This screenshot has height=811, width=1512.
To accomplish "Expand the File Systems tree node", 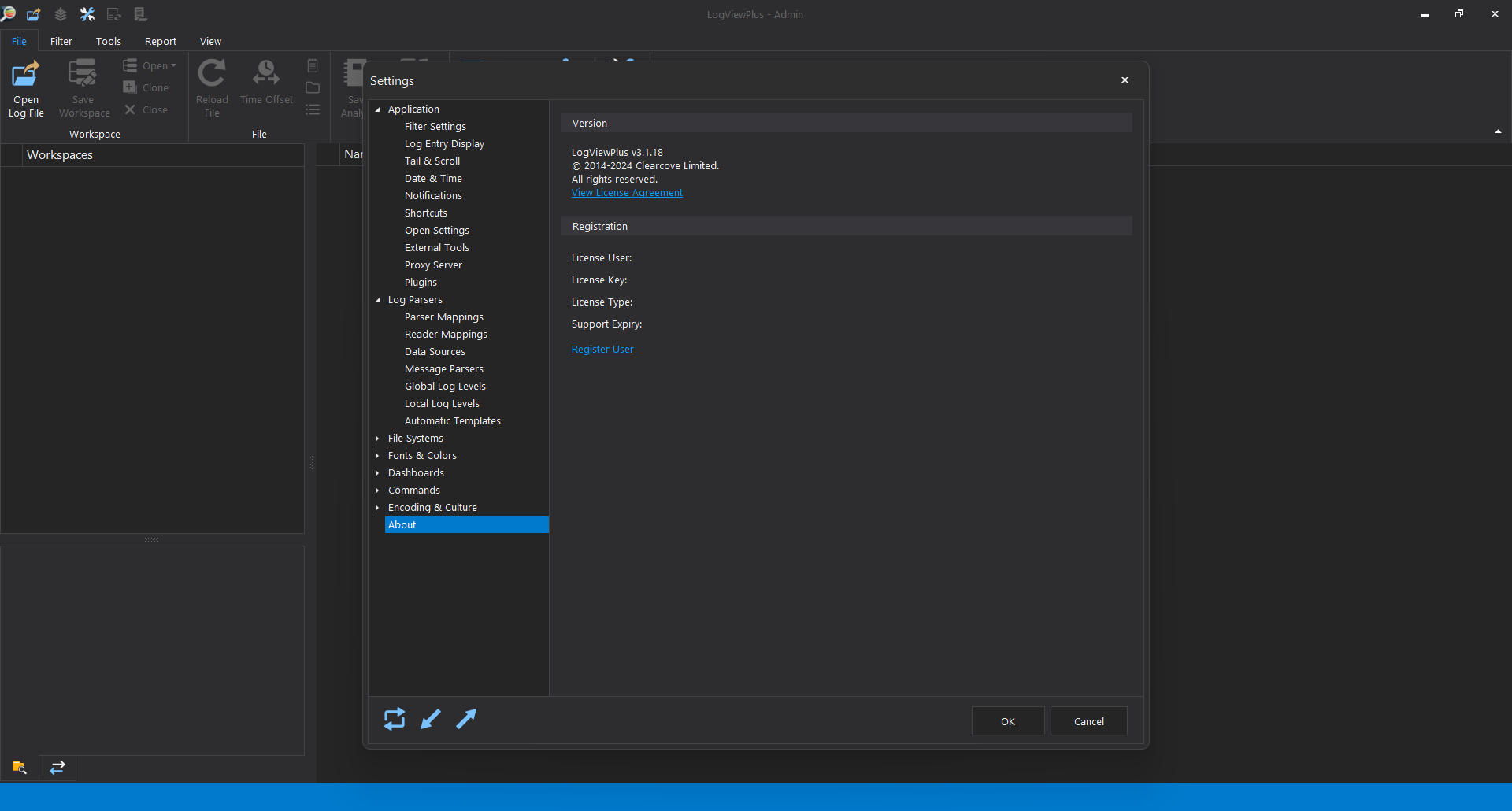I will click(x=378, y=439).
